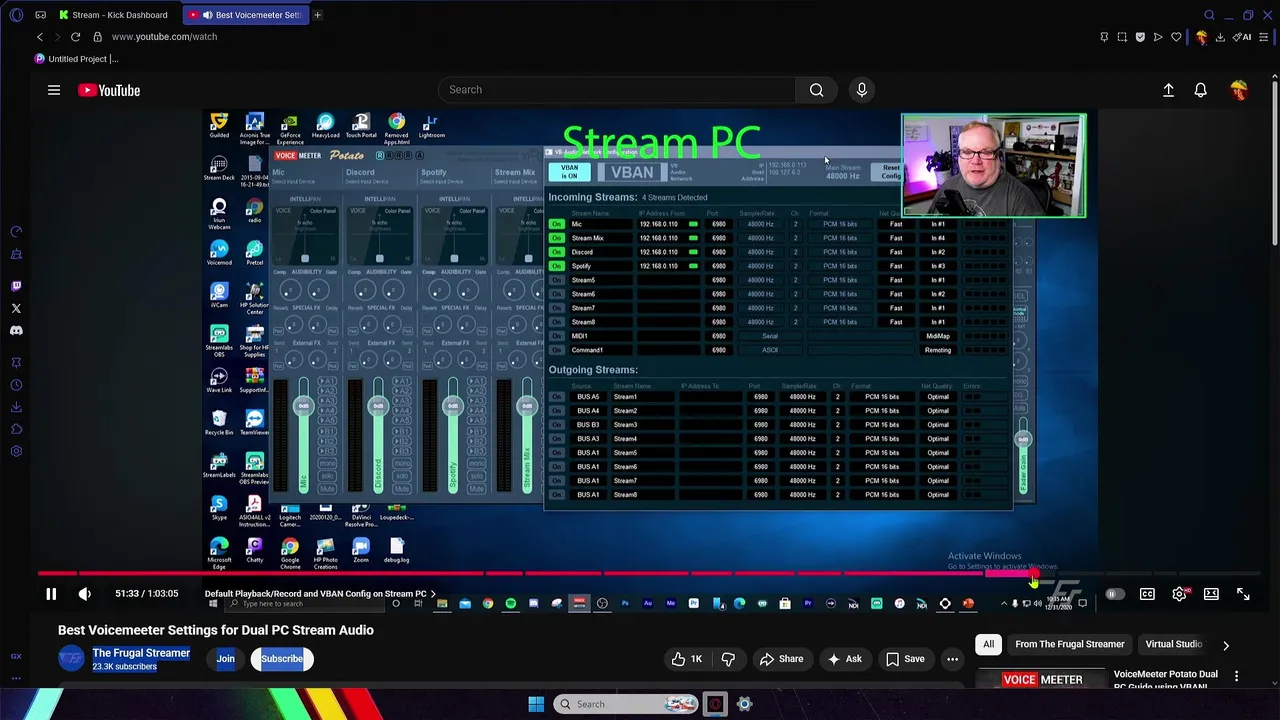The width and height of the screenshot is (1280, 720).
Task: Reload the page
Action: [75, 37]
